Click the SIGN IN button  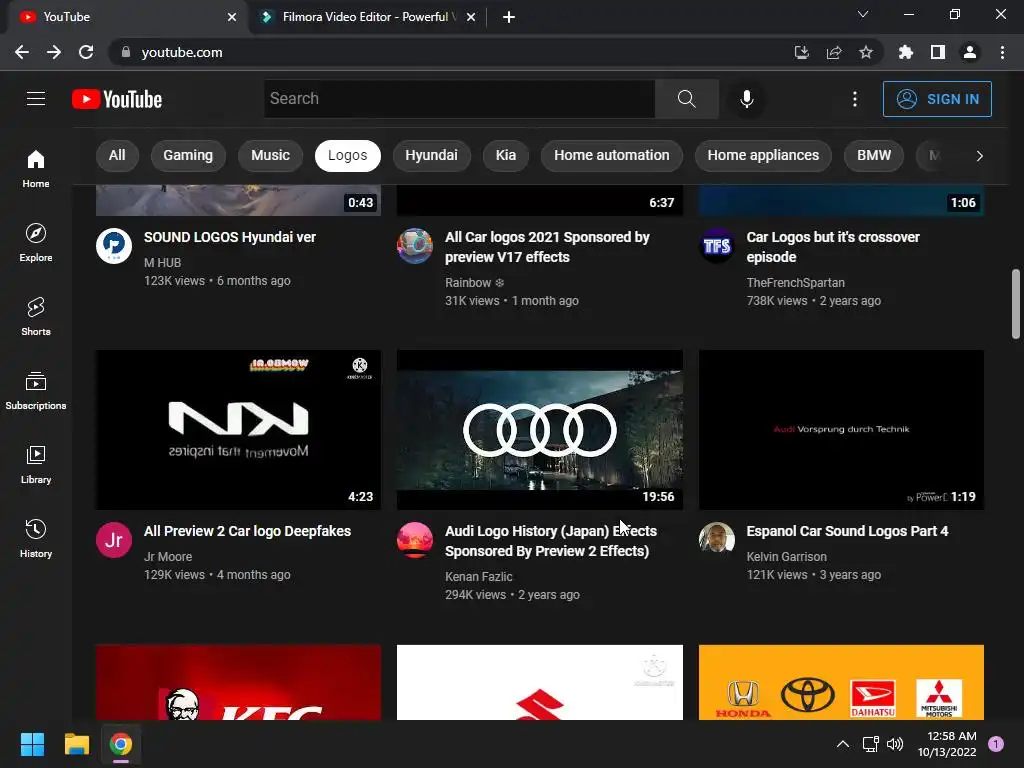[937, 99]
